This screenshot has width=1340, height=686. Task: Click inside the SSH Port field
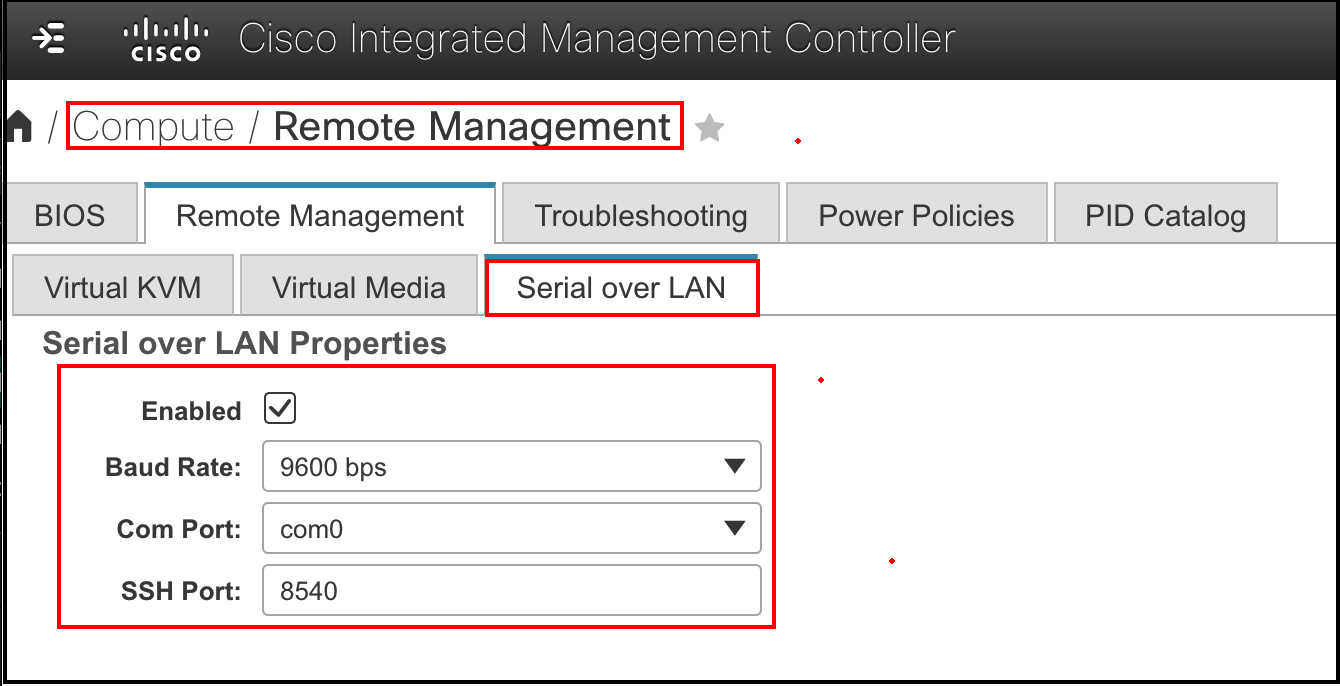point(511,590)
